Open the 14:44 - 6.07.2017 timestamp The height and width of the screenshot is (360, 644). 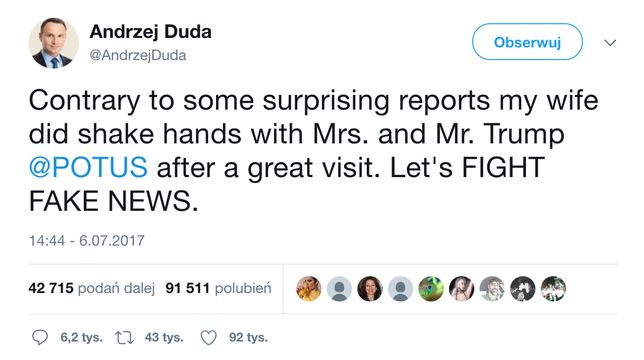[x=87, y=241]
